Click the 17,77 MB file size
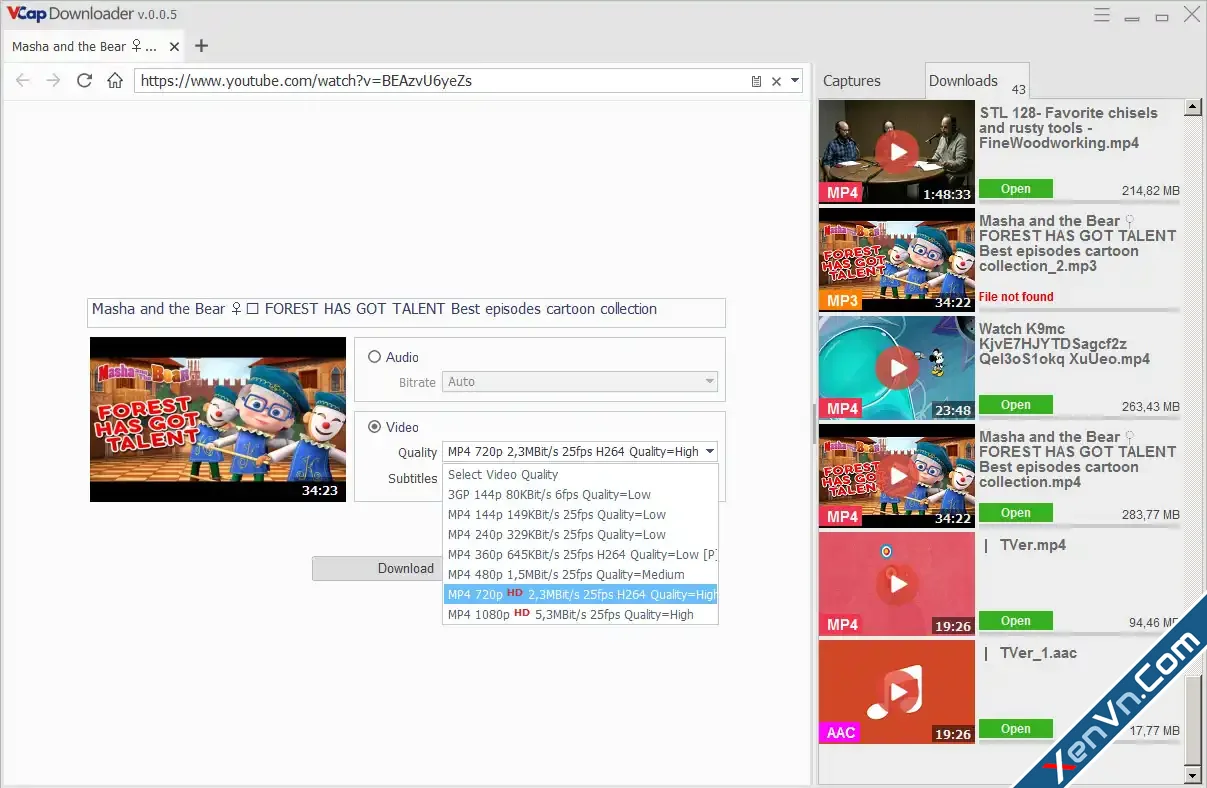This screenshot has height=788, width=1207. 1154,731
